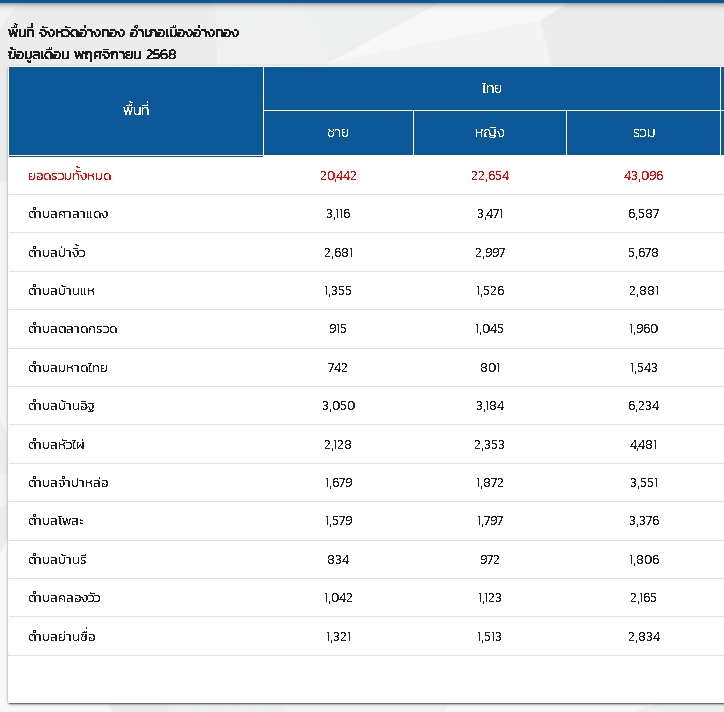Click ตำบลบ้านรี row label
724x712 pixels.
click(59, 559)
